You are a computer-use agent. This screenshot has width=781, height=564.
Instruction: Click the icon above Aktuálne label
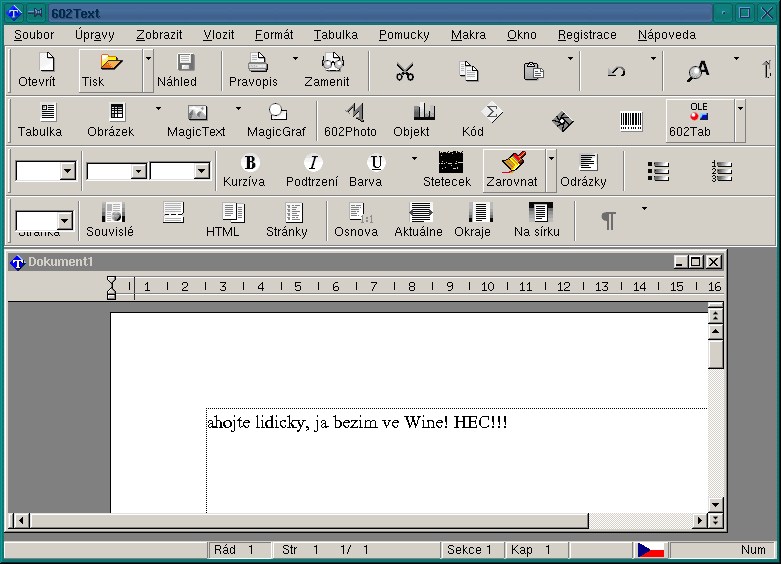coord(421,212)
